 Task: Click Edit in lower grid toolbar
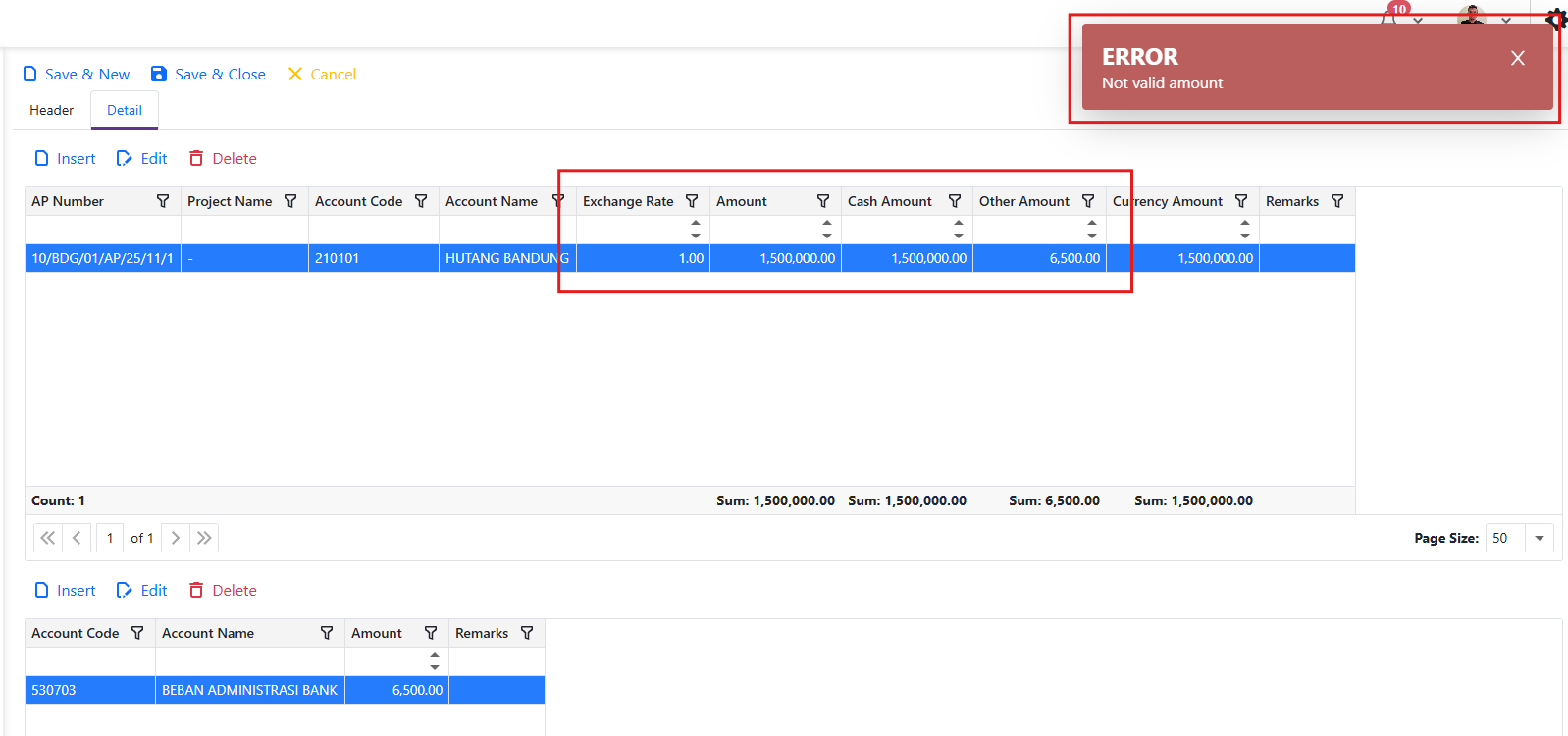point(142,590)
